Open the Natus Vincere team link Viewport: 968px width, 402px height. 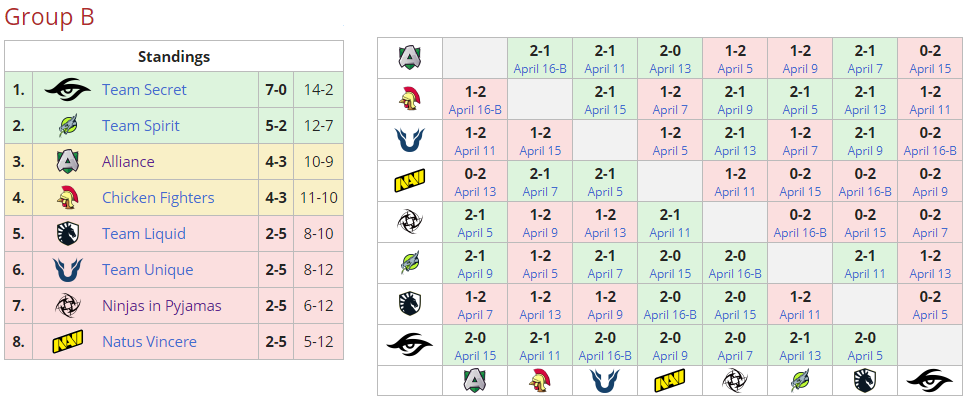tap(149, 341)
